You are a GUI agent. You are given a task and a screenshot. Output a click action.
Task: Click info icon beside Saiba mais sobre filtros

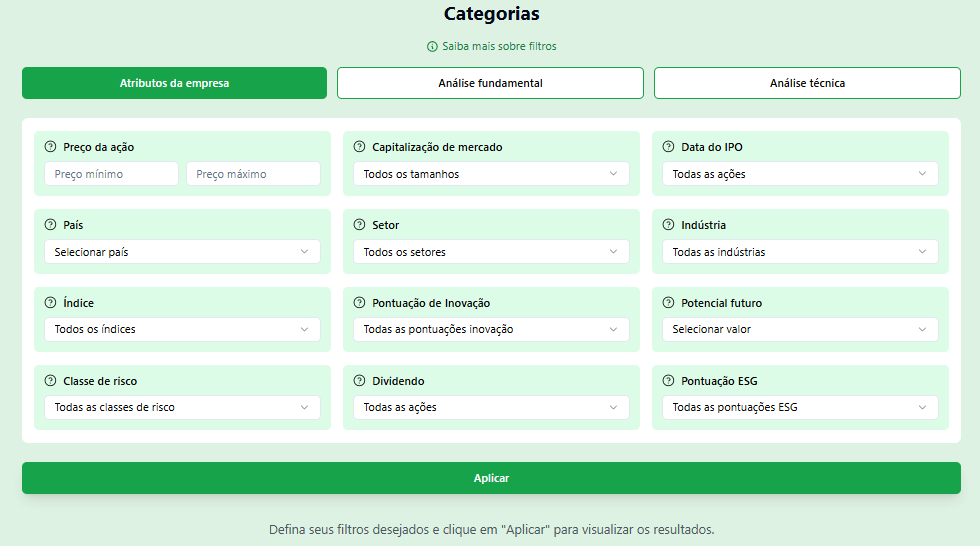click(x=432, y=46)
